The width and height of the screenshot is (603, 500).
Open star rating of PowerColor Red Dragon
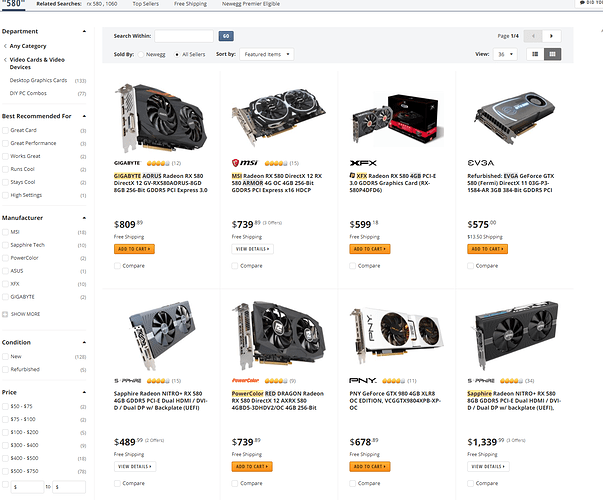tap(276, 381)
